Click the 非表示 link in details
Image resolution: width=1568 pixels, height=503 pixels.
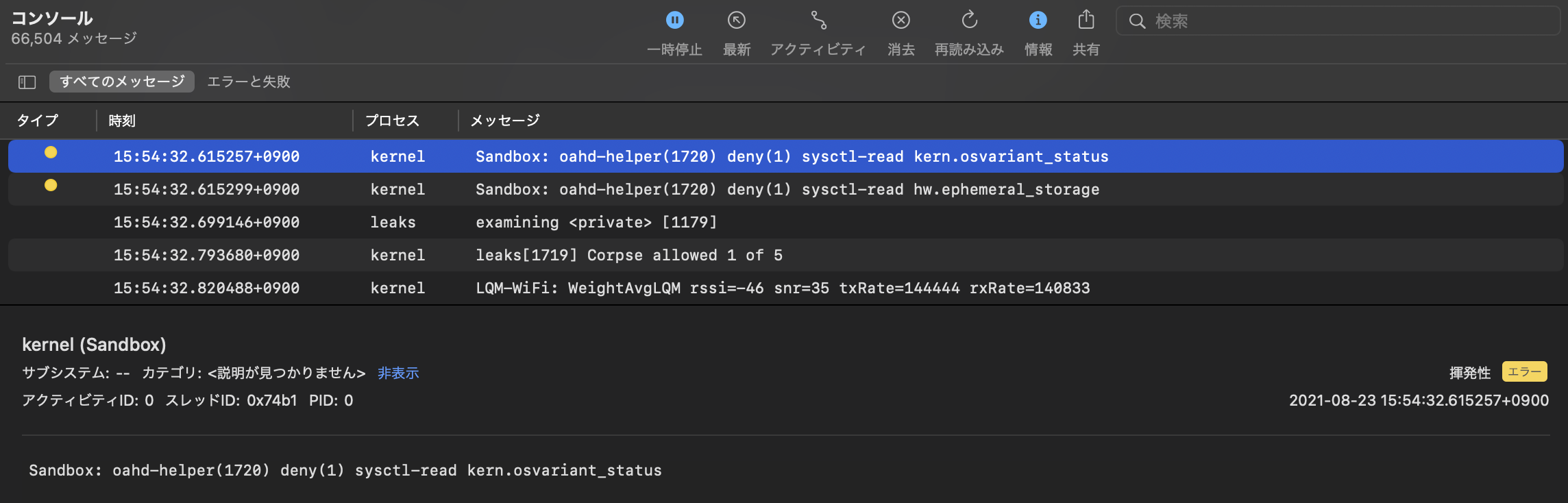click(x=398, y=373)
